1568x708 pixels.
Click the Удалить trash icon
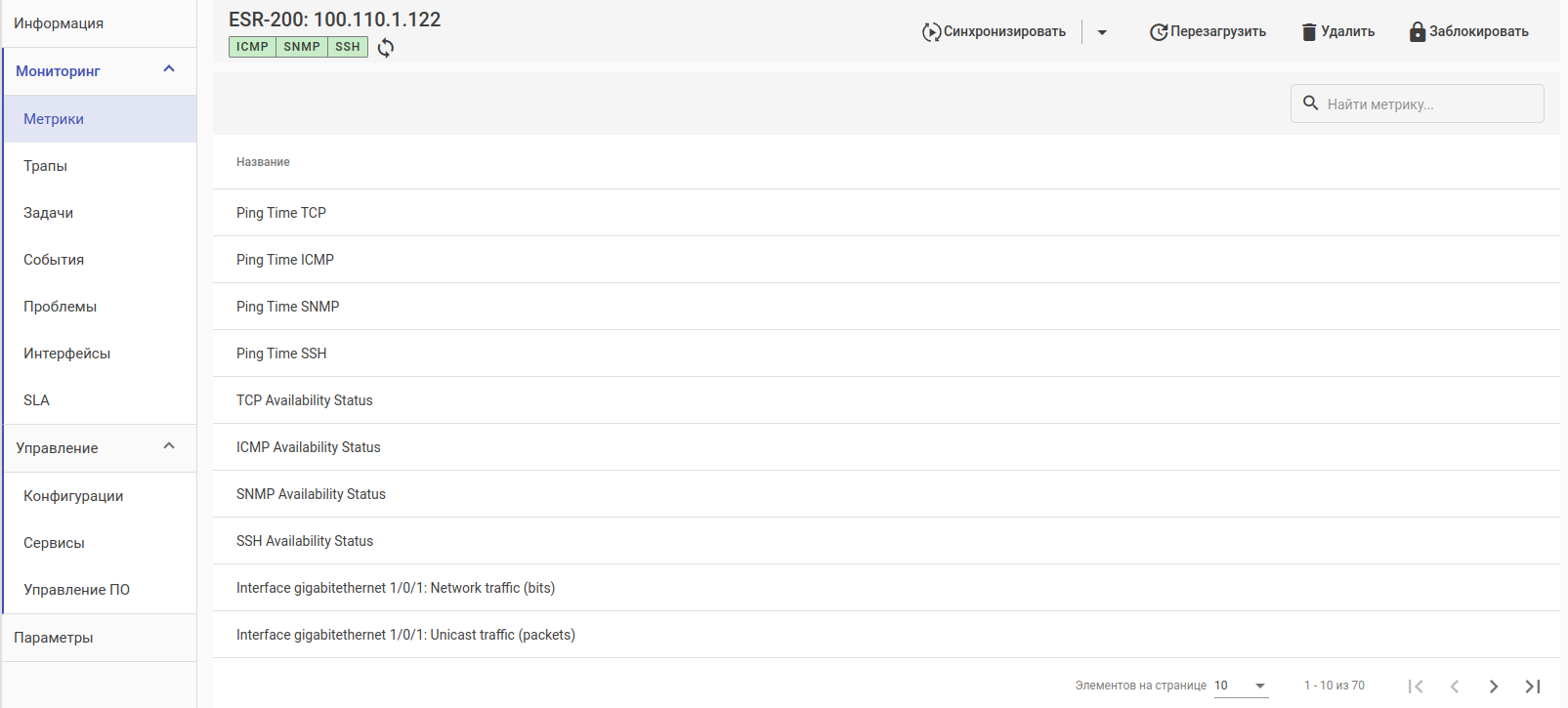point(1309,32)
